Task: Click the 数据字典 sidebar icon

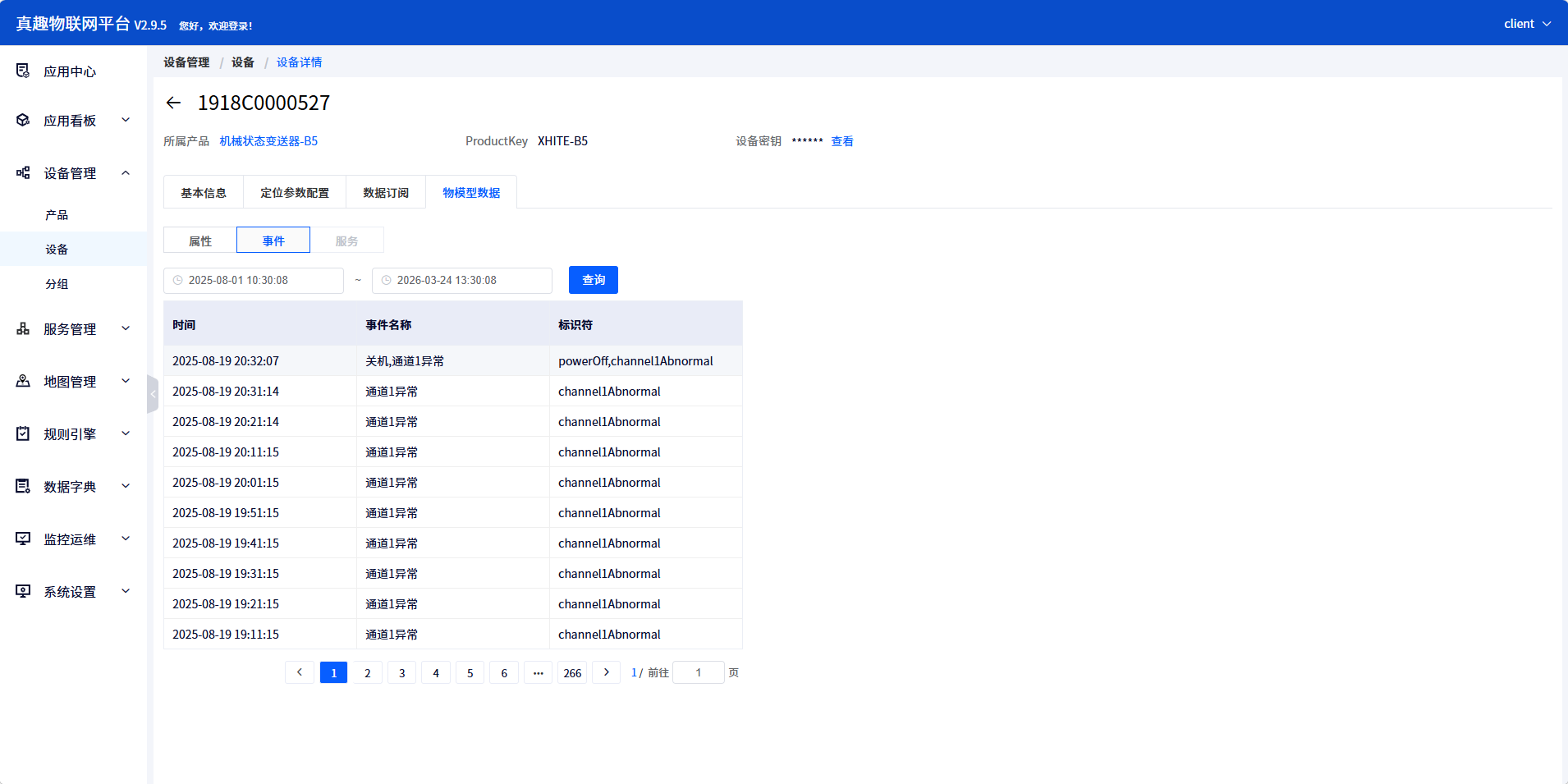Action: pos(23,486)
